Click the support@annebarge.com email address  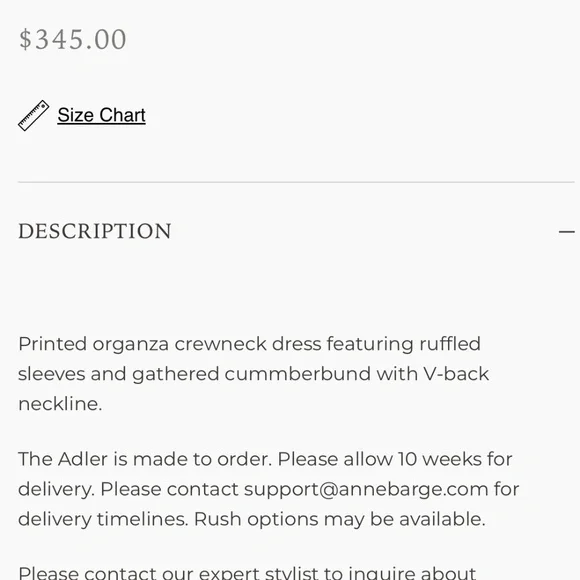tap(366, 489)
